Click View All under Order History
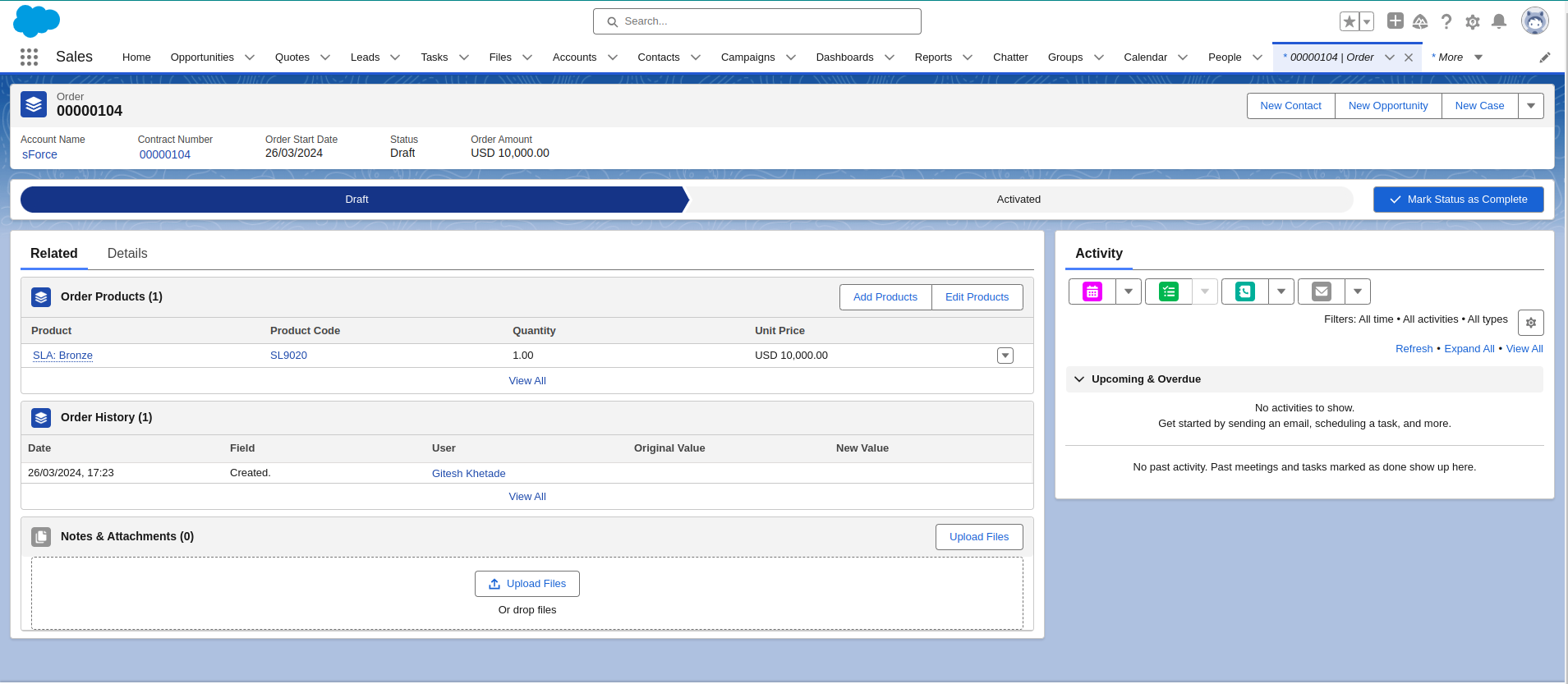This screenshot has width=1568, height=684. pos(527,497)
